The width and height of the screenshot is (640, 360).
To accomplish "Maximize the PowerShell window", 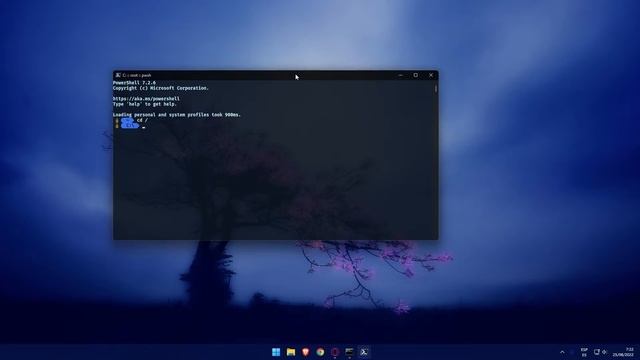I will [416, 75].
